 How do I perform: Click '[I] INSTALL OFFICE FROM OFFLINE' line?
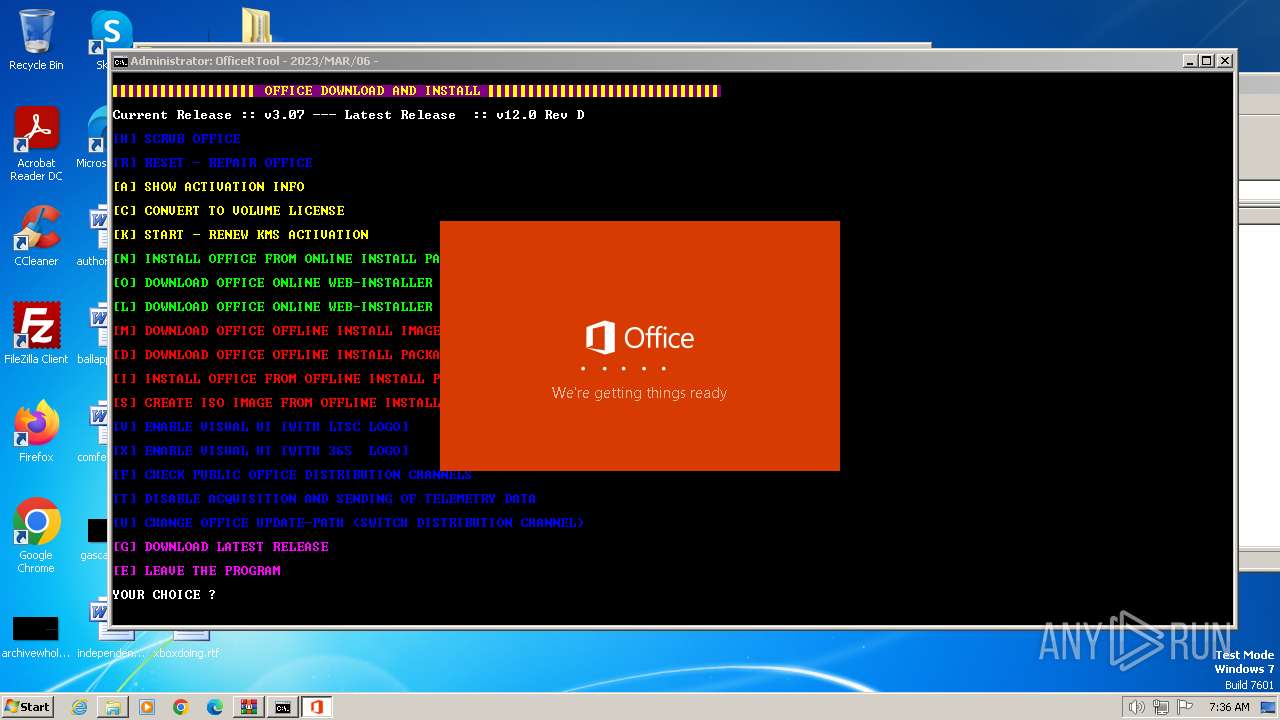click(276, 379)
